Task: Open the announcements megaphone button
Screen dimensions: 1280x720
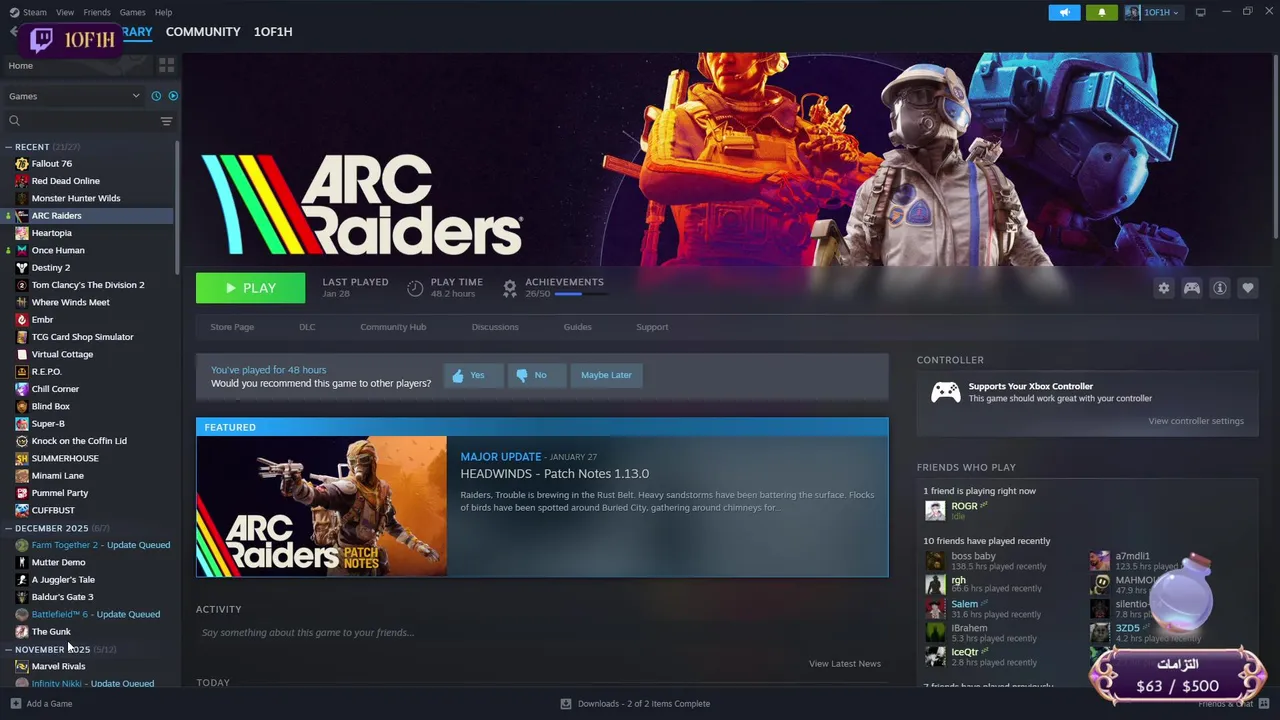Action: pyautogui.click(x=1064, y=12)
